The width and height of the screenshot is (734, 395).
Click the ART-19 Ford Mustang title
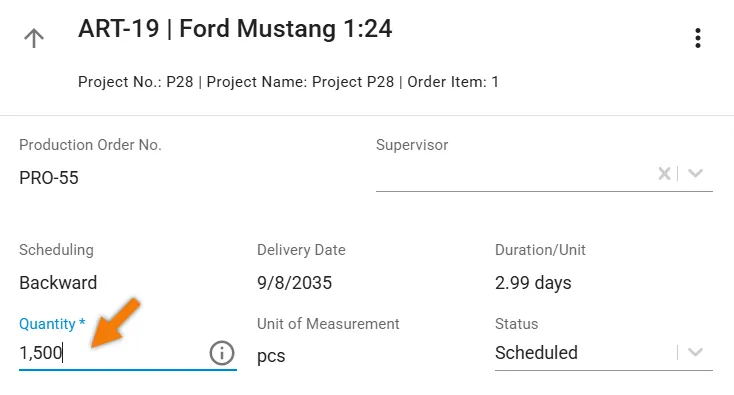(x=235, y=29)
